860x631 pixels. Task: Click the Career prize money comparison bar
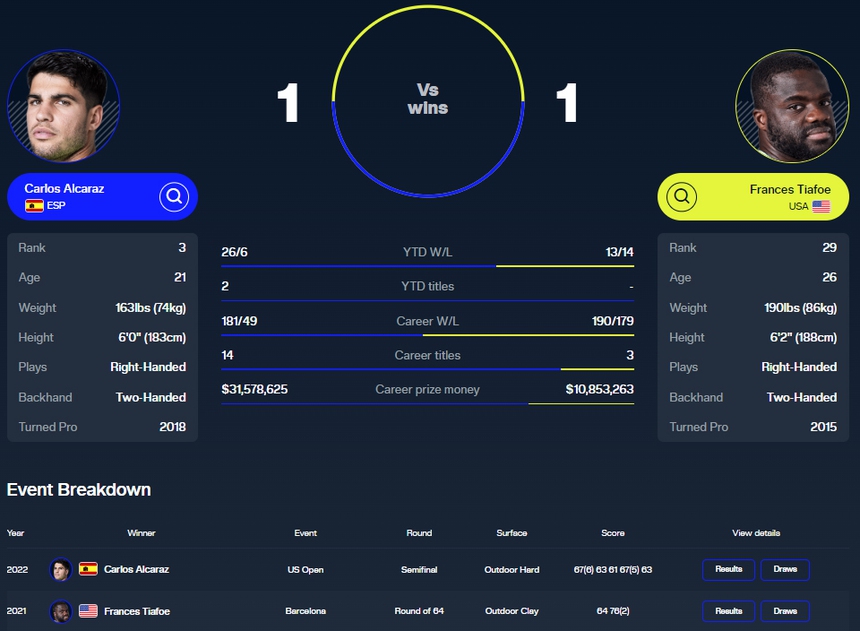[x=427, y=403]
